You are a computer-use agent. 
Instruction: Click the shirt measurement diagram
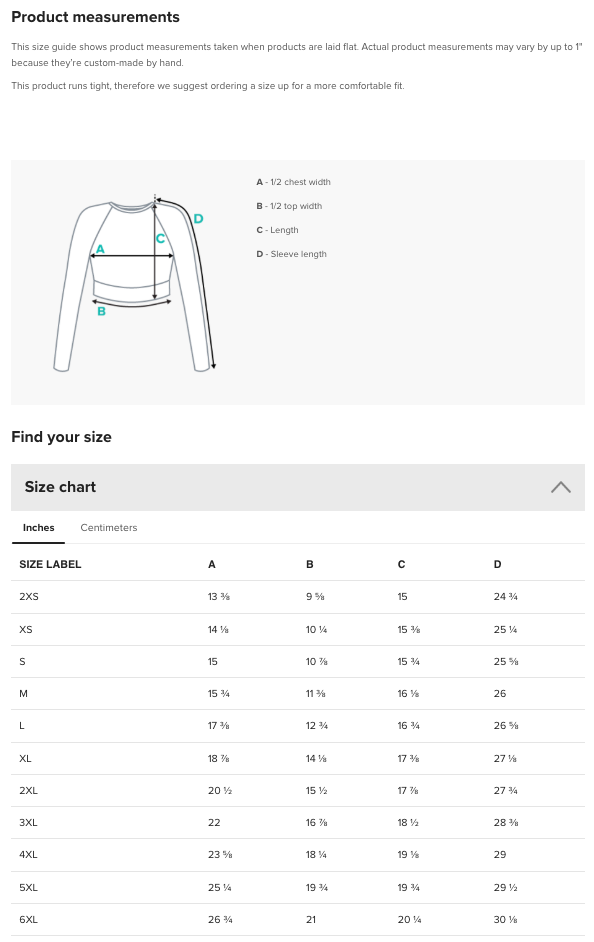(135, 280)
